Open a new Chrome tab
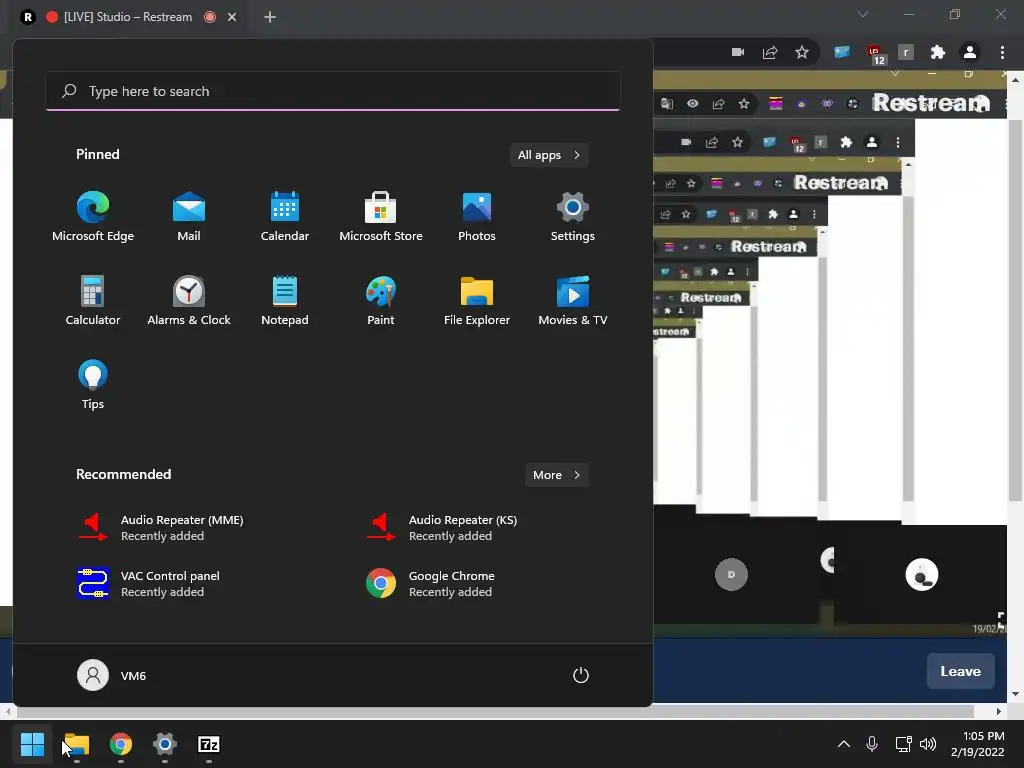 pos(270,17)
